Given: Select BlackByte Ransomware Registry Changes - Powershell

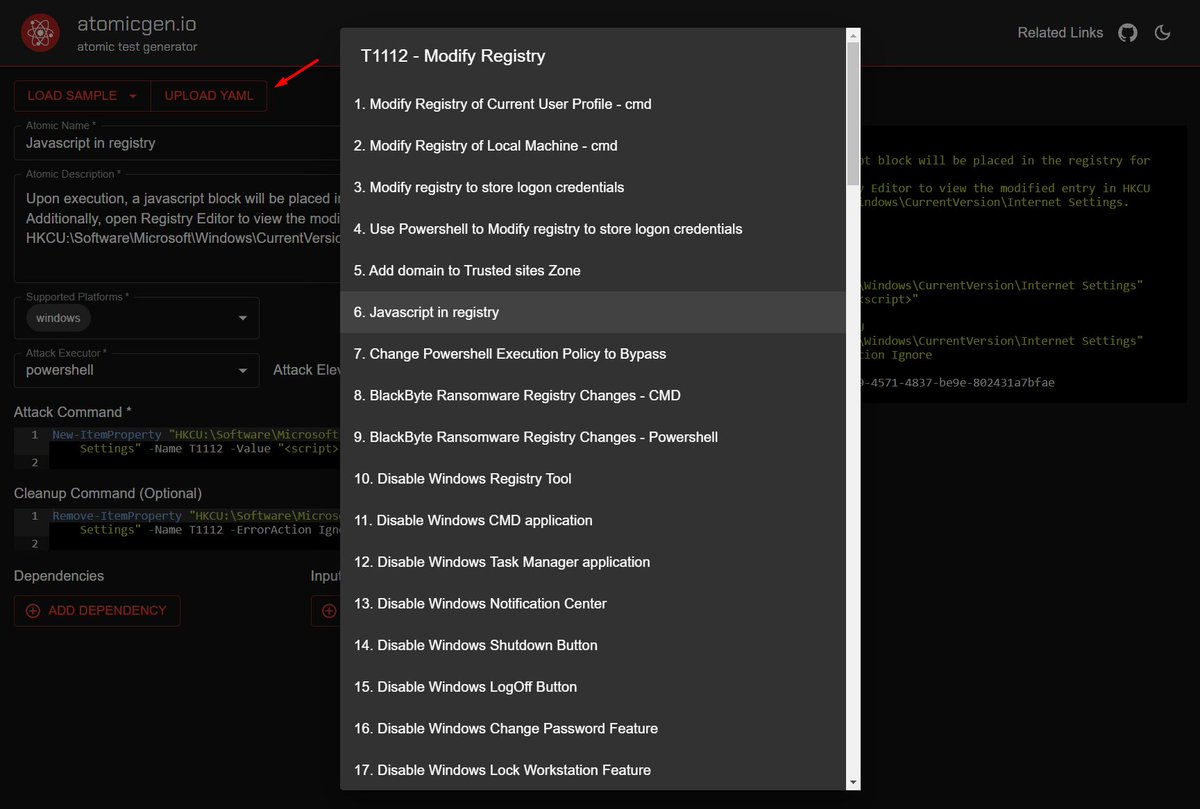Looking at the screenshot, I should click(593, 437).
